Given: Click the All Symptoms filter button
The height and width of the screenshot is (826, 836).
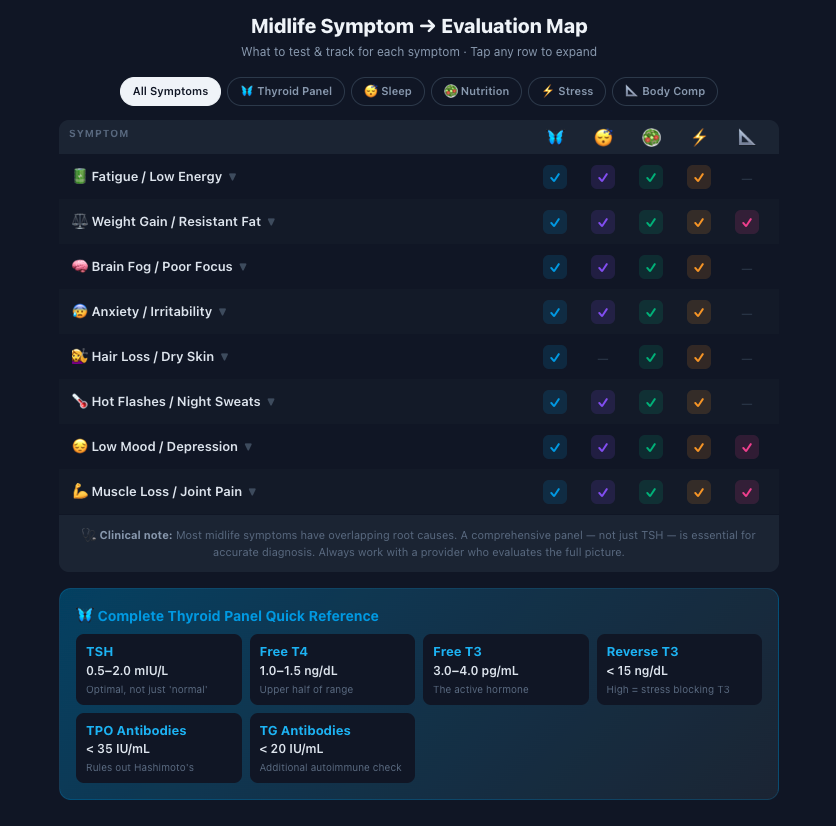Looking at the screenshot, I should pyautogui.click(x=170, y=91).
